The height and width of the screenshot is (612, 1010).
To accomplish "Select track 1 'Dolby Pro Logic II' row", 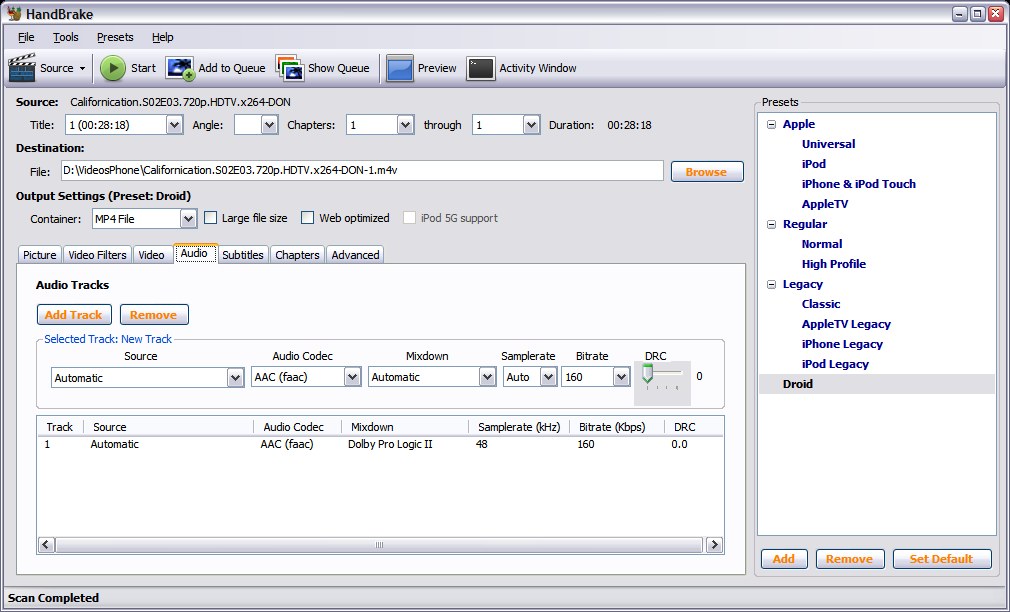I will click(x=380, y=445).
